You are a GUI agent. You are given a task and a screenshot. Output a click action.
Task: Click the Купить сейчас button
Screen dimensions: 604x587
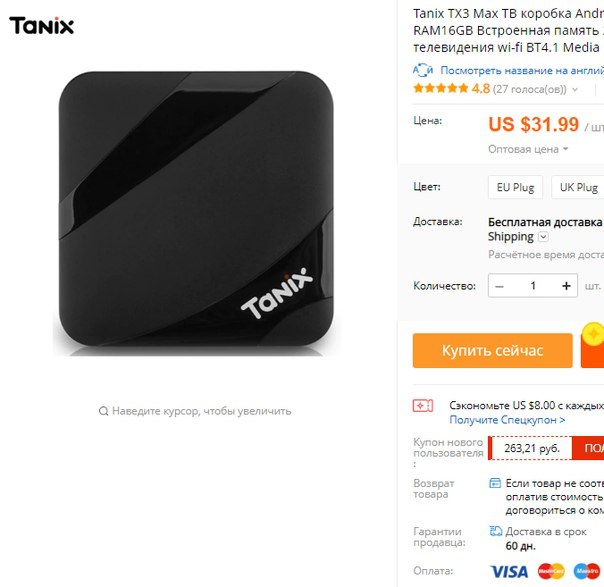tap(493, 351)
